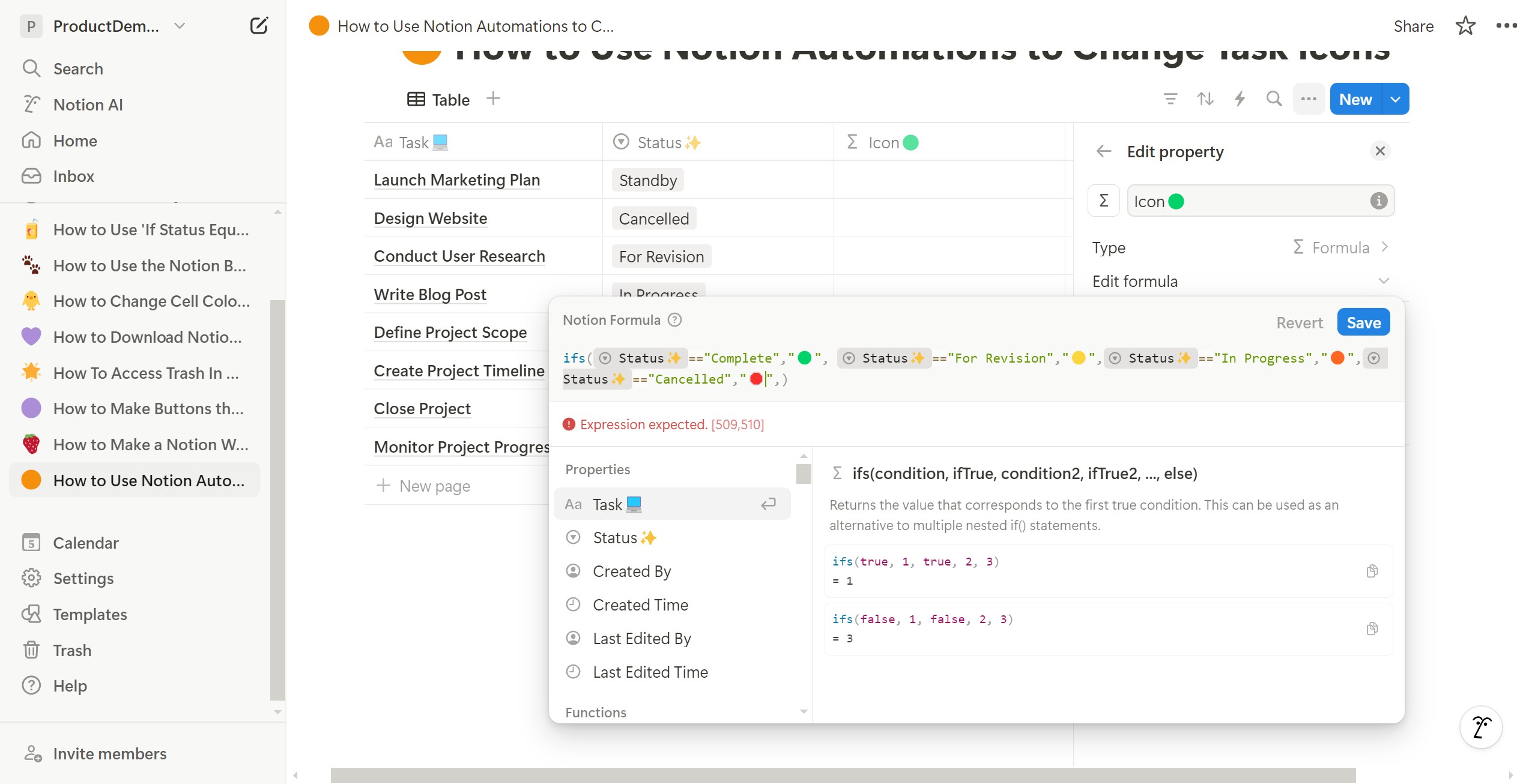Click the Icon column header
The image size is (1538, 784).
click(x=949, y=142)
